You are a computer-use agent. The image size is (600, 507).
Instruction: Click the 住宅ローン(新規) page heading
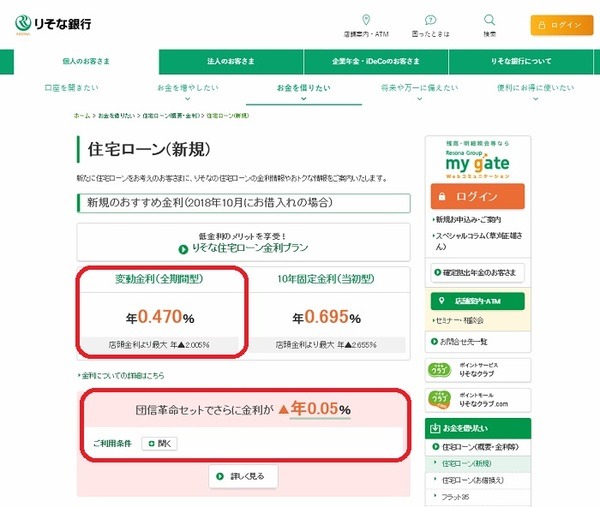click(x=149, y=150)
